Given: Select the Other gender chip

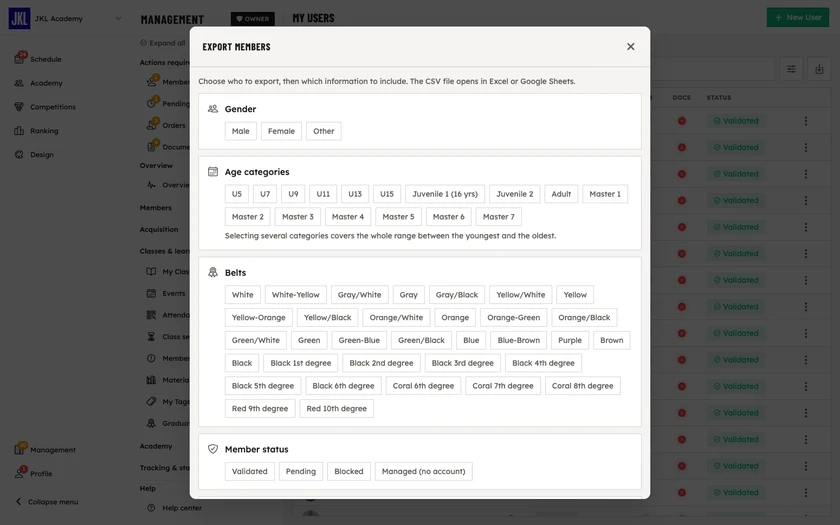Looking at the screenshot, I should click(324, 131).
